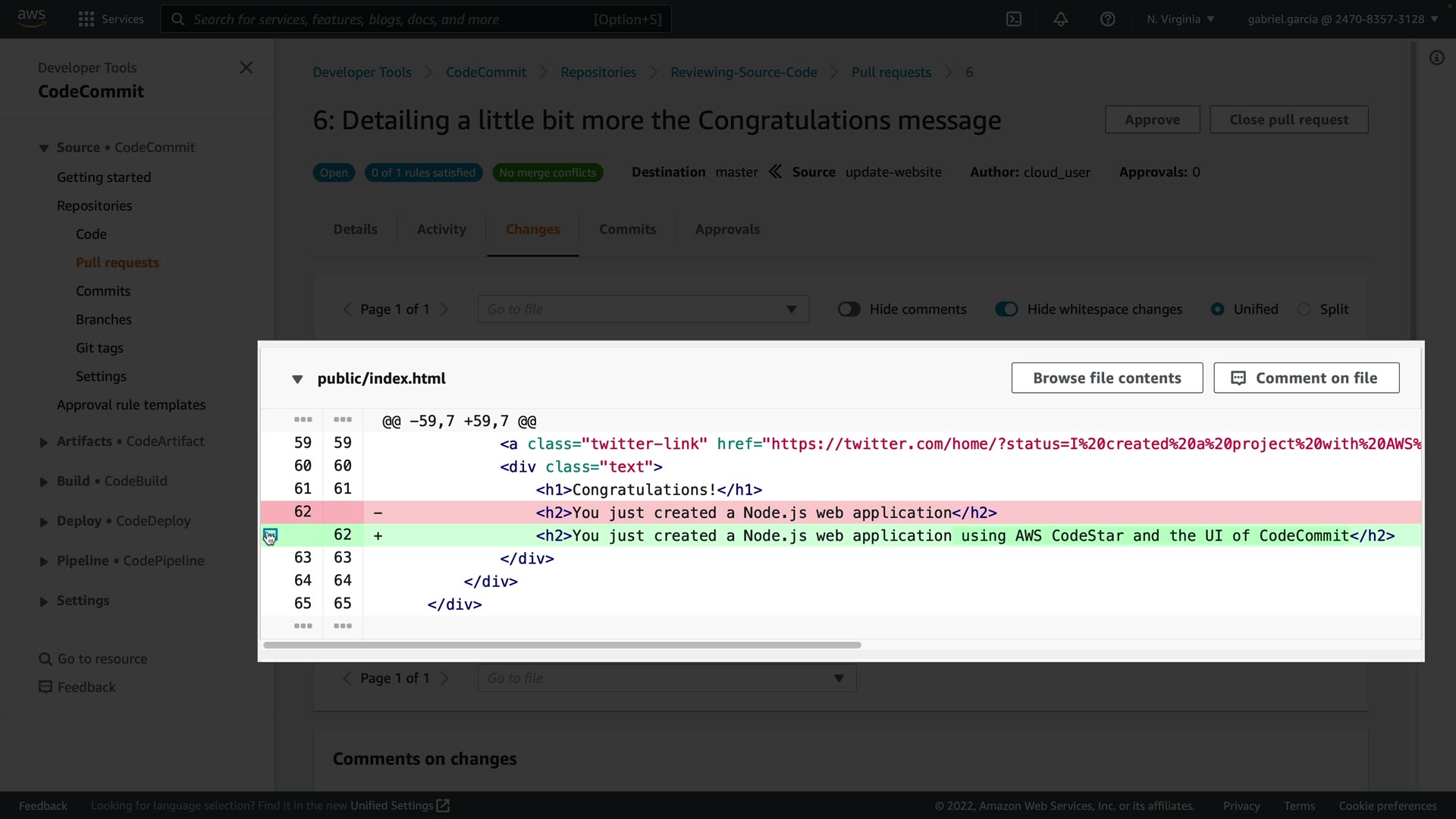1456x819 pixels.
Task: Open the upper Go to file dropdown
Action: point(642,309)
